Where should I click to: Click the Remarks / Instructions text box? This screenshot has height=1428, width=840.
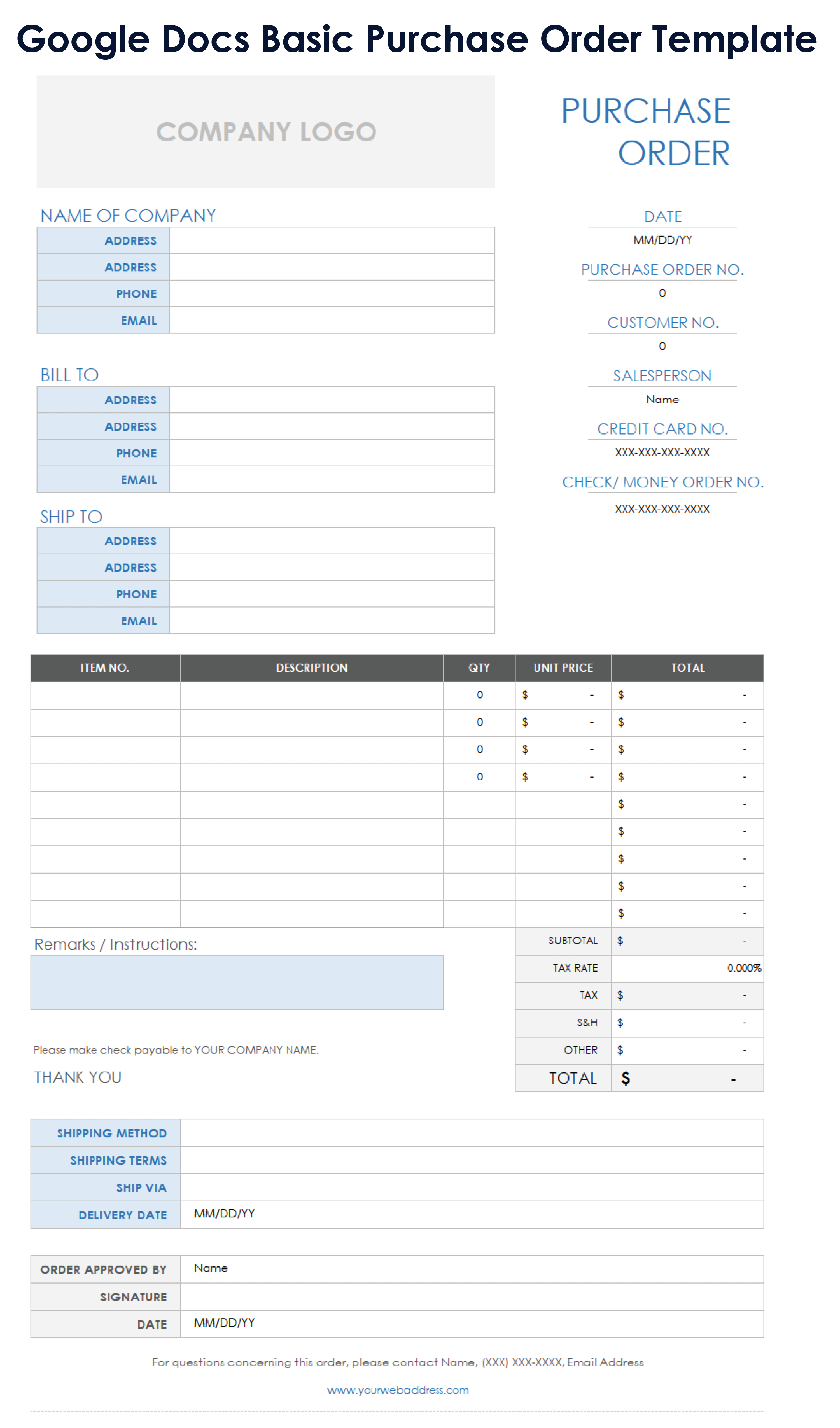[x=237, y=983]
